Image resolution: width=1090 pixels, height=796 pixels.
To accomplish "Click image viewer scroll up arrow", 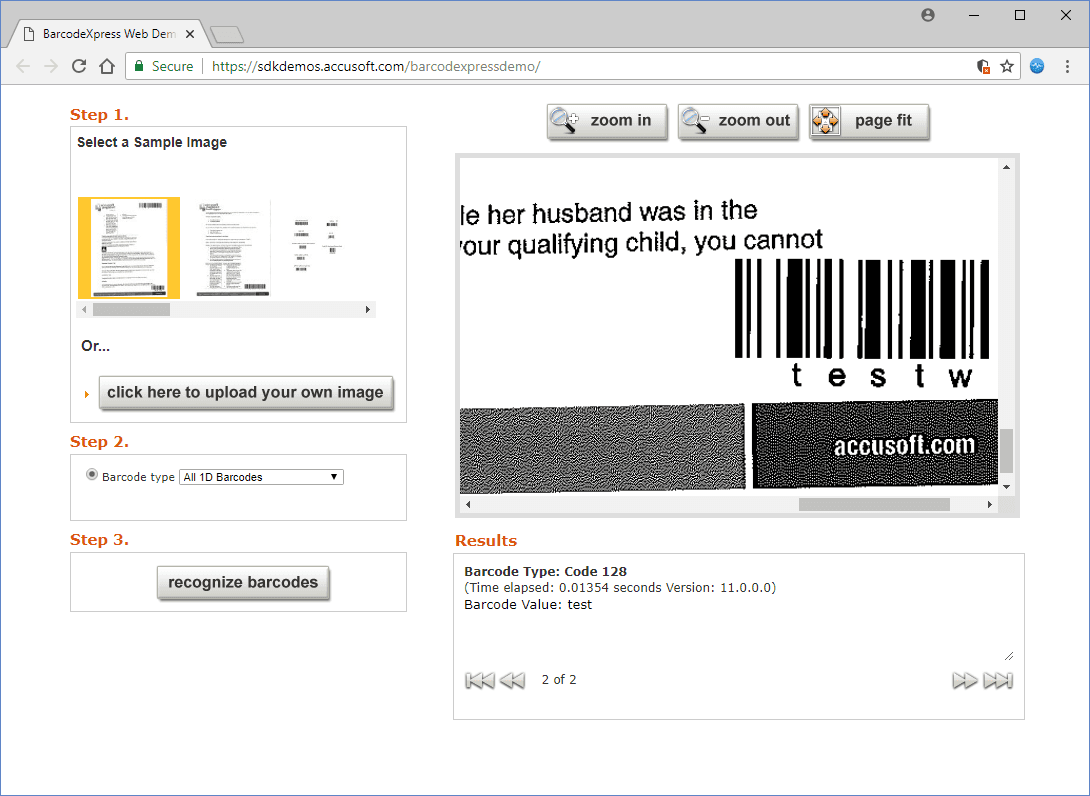I will coord(1006,167).
